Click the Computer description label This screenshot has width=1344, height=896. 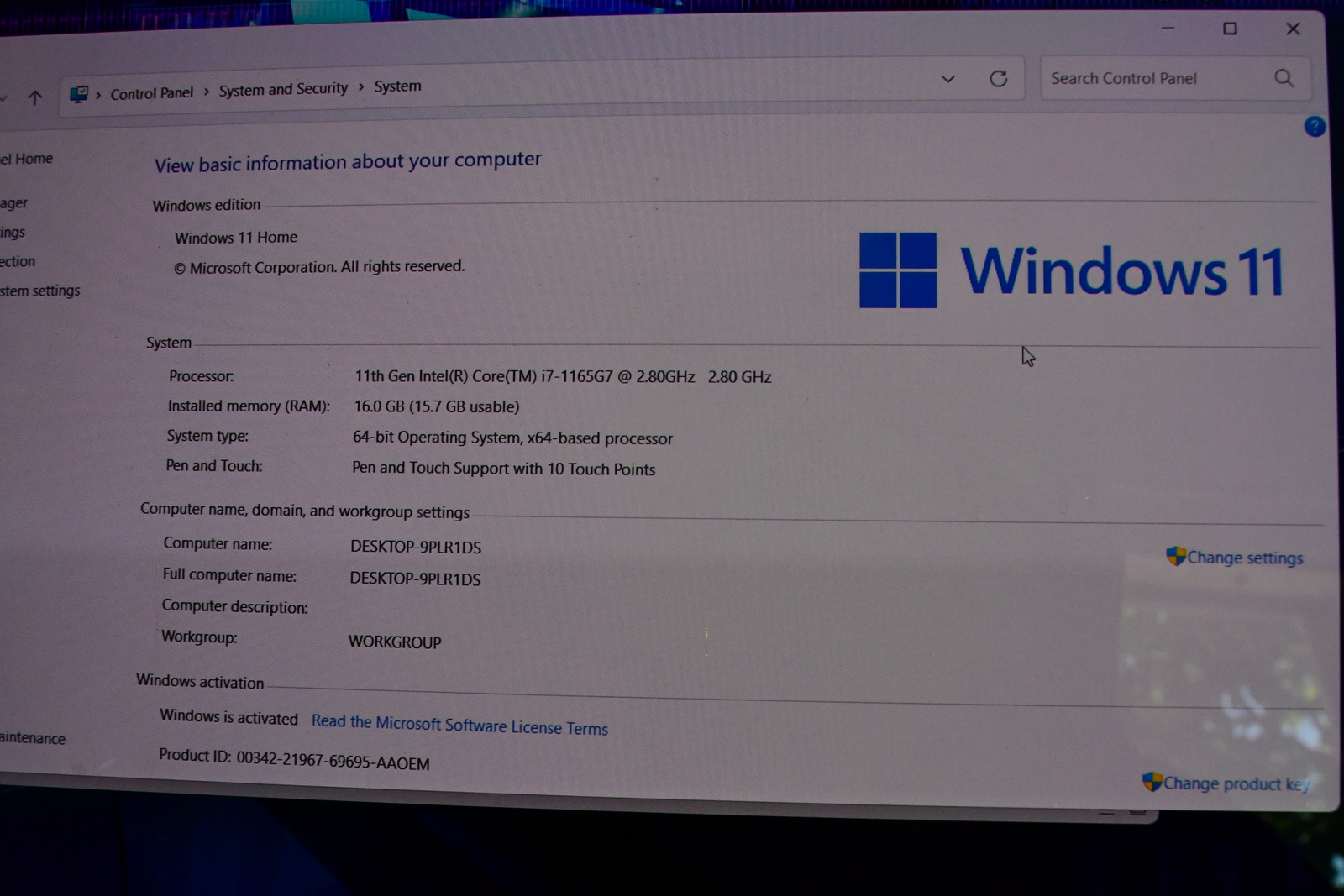coord(234,606)
